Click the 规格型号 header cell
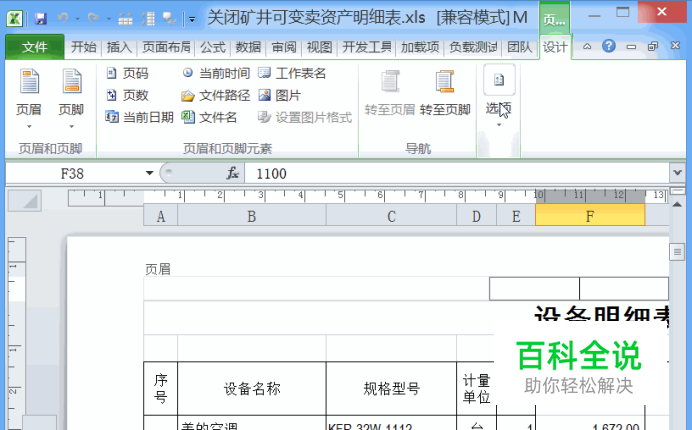This screenshot has width=692, height=430. [x=391, y=389]
